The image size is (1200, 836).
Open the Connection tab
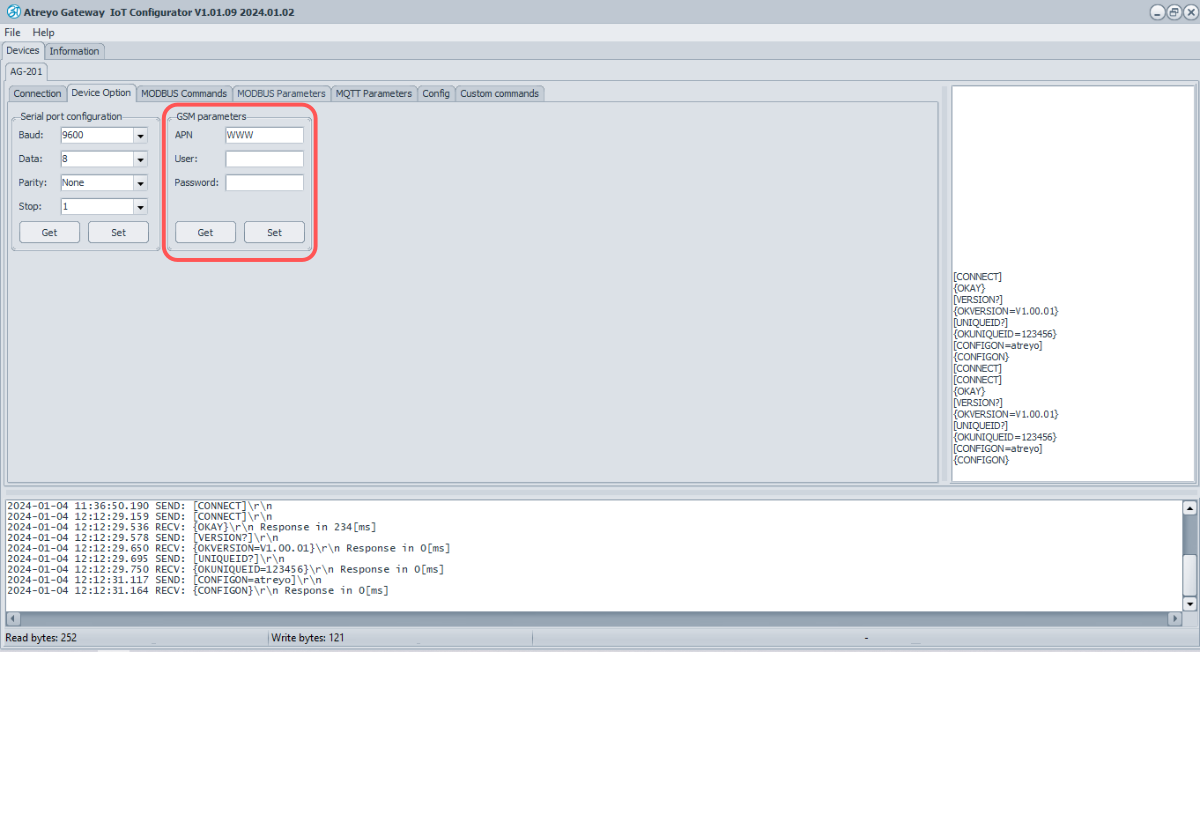(37, 93)
